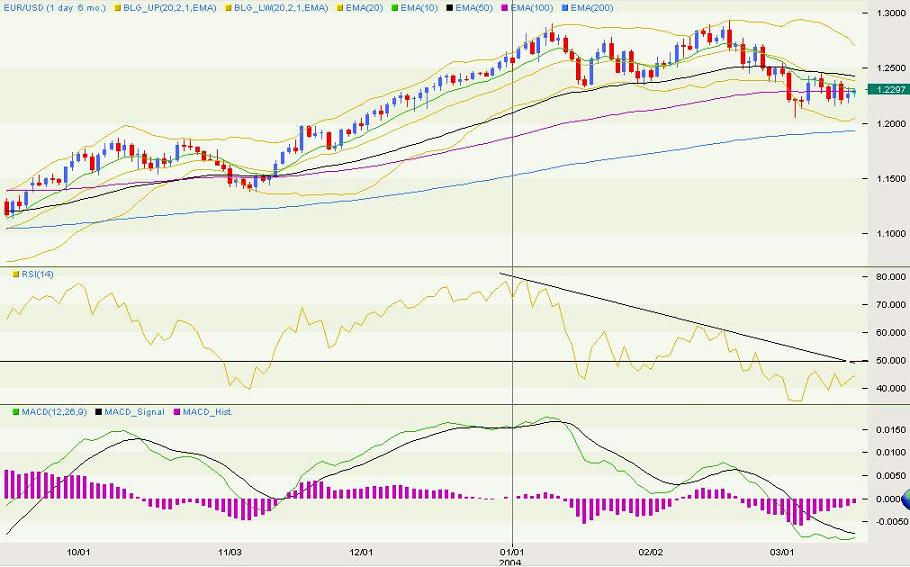The height and width of the screenshot is (567, 910).
Task: Click the 0.0150 MACD axis label
Action: tap(892, 429)
